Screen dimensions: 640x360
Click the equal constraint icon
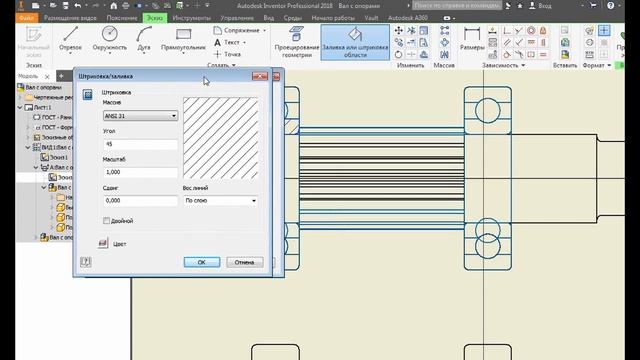(x=543, y=54)
